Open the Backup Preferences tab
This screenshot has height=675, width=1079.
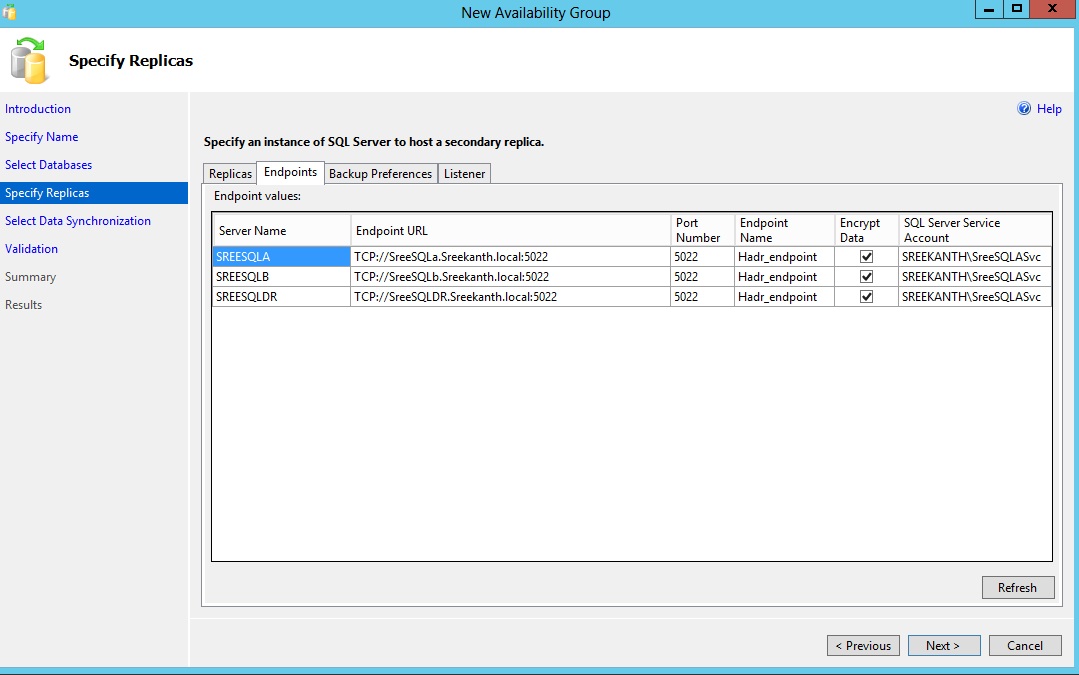tap(380, 174)
